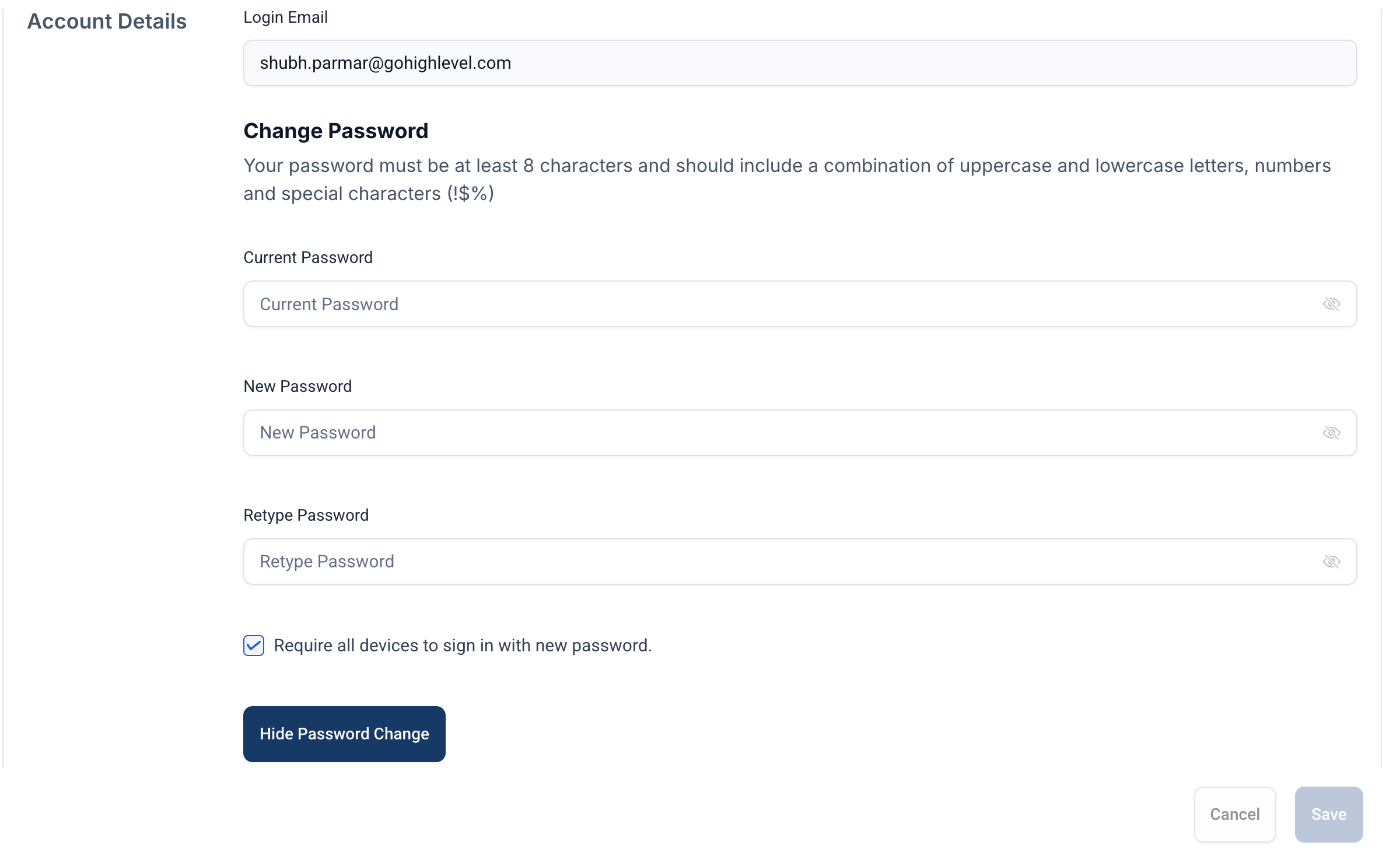Click the Login Email label
This screenshot has height=863, width=1400.
286,17
